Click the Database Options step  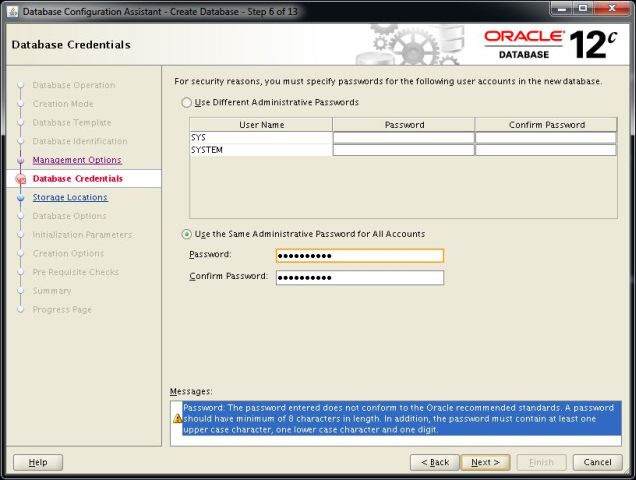69,216
